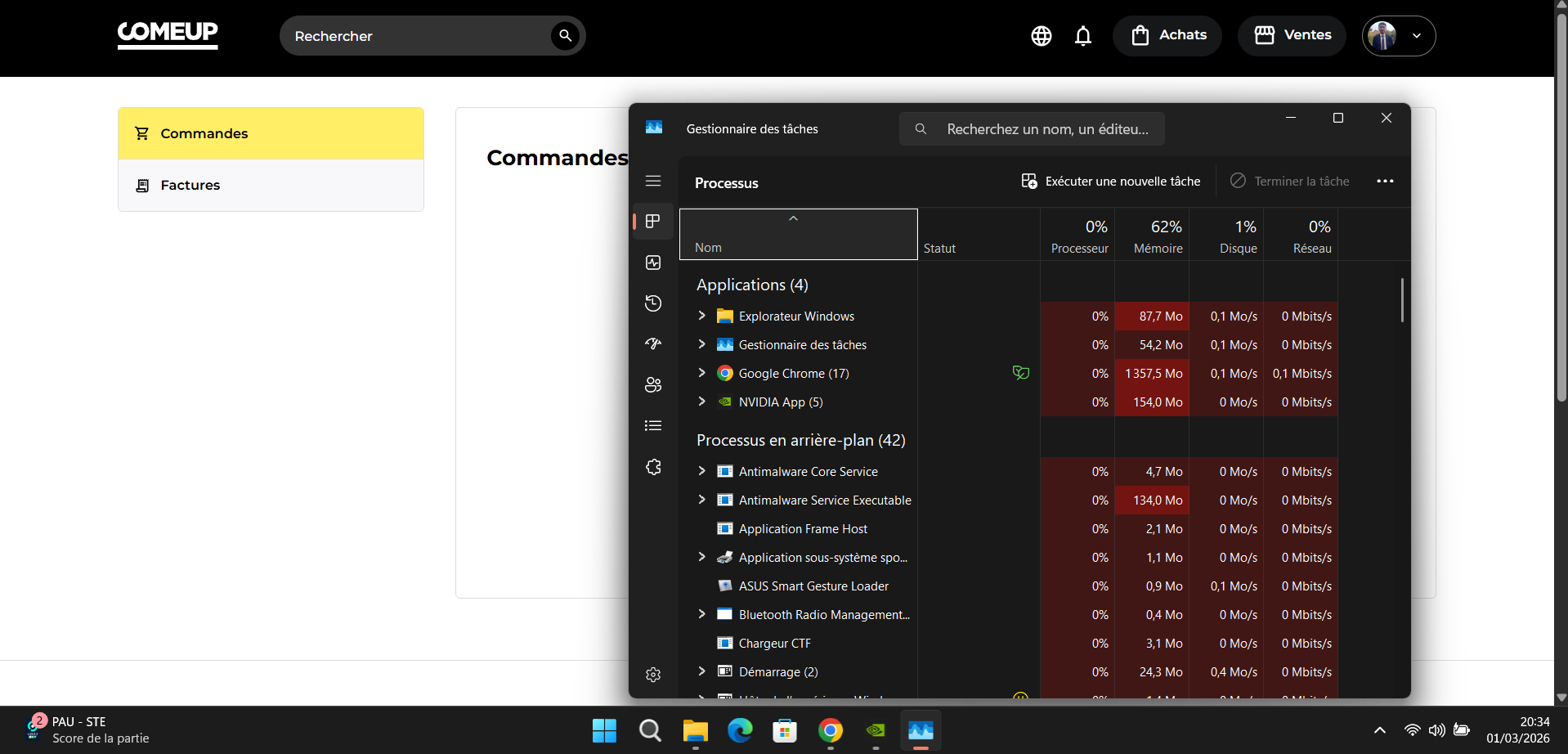1568x754 pixels.
Task: Open App history in Task Manager sidebar
Action: click(x=653, y=303)
